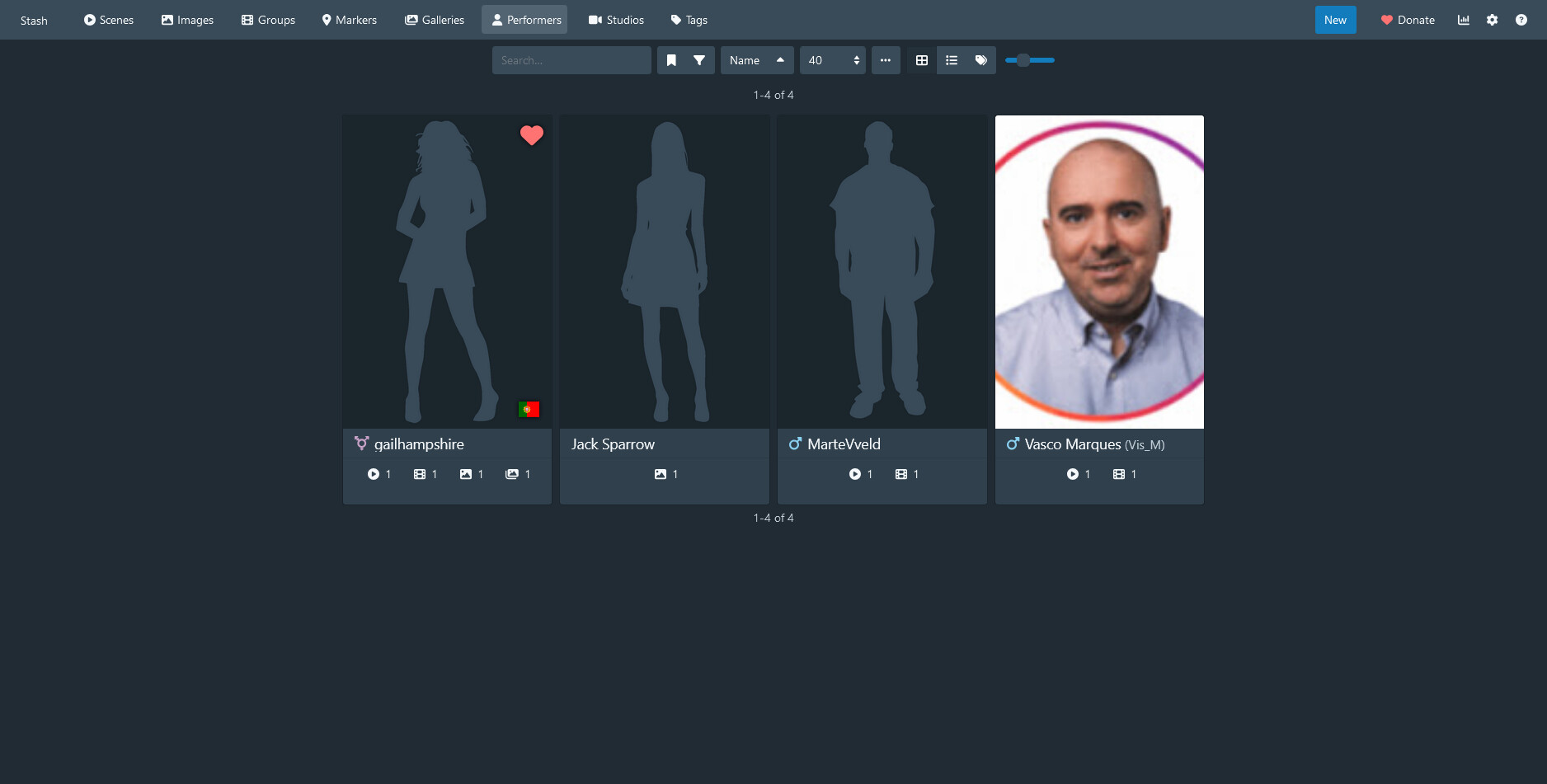
Task: Open gailhampshire silhouette thumbnail
Action: (447, 272)
